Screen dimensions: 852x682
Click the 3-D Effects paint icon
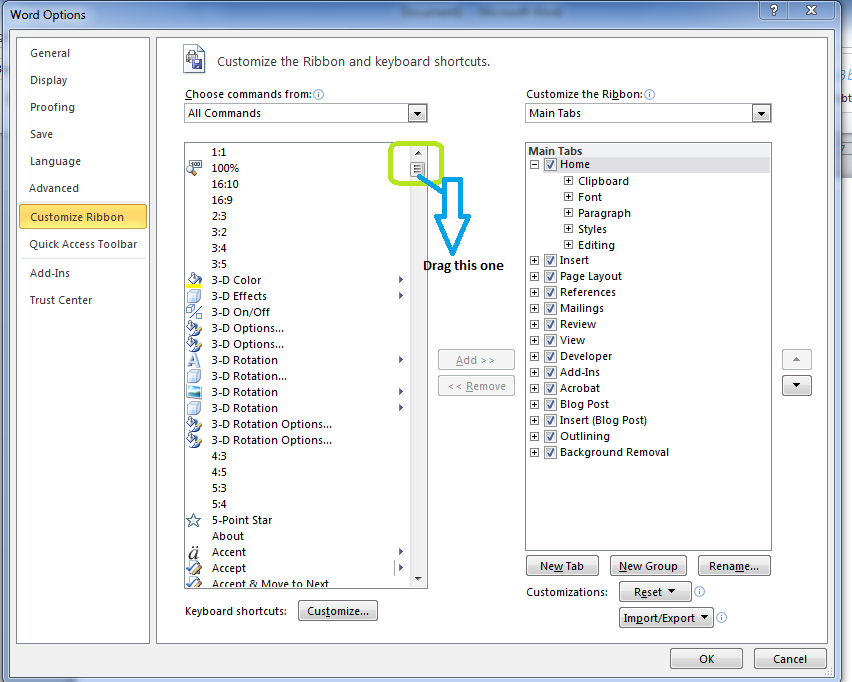point(193,296)
